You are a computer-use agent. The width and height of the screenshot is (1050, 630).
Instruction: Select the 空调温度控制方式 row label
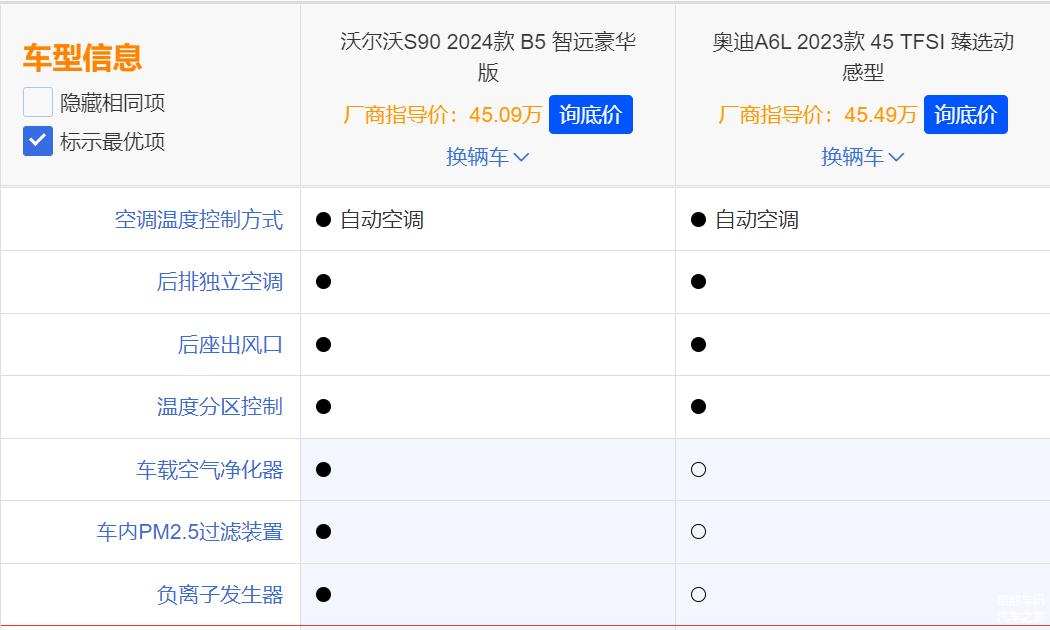coord(198,220)
